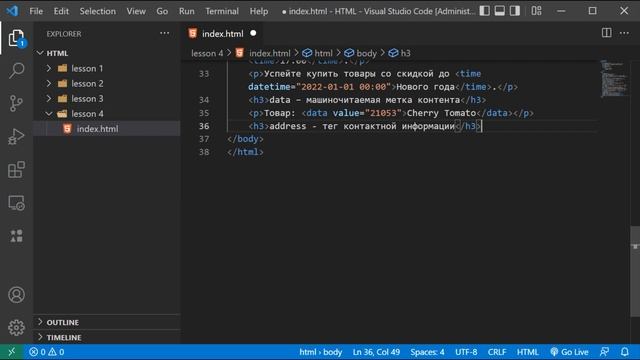Customize layout from title bar icon
Viewport: 640px width, 360px height.
(x=536, y=11)
